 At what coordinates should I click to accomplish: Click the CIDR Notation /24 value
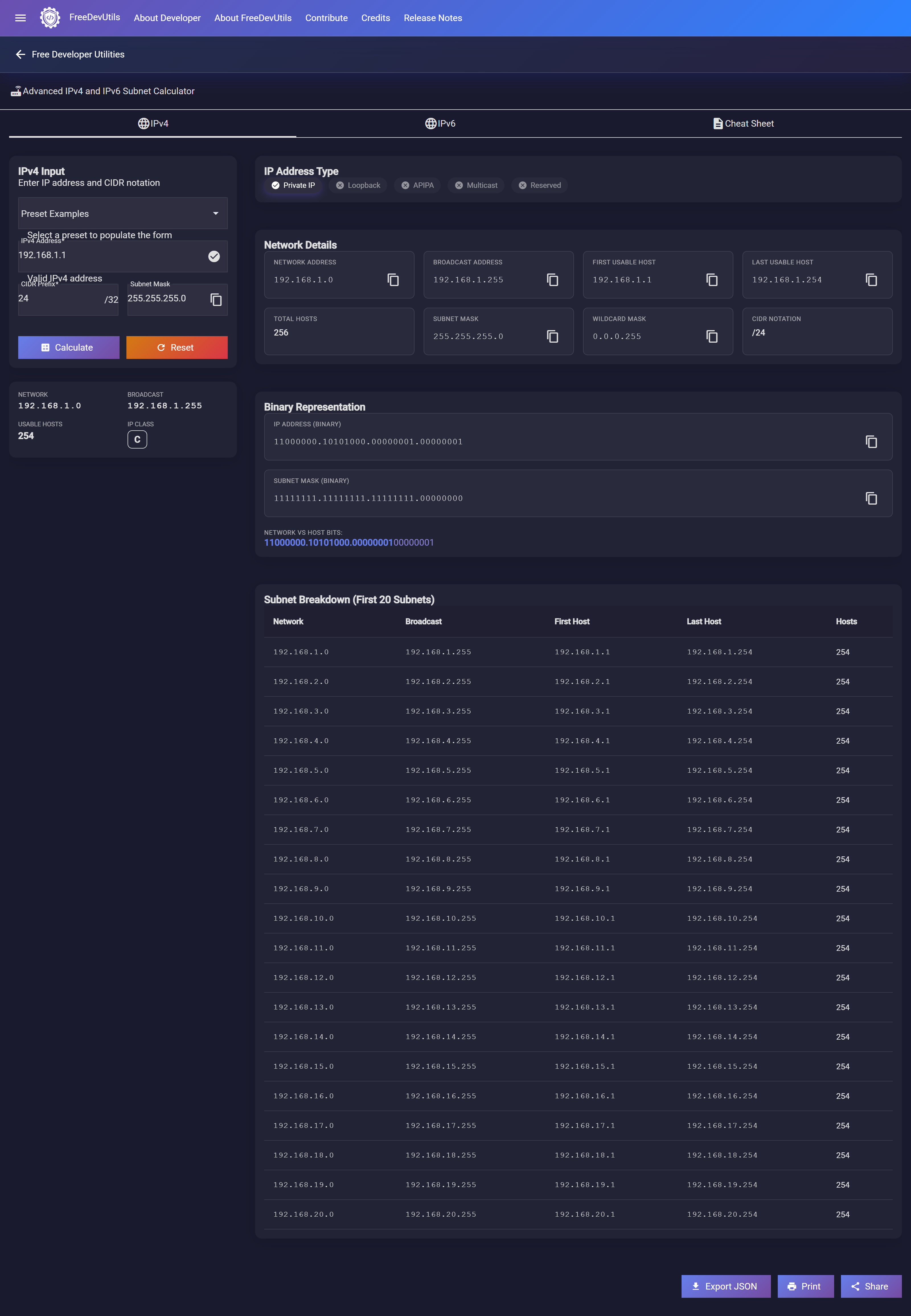758,333
